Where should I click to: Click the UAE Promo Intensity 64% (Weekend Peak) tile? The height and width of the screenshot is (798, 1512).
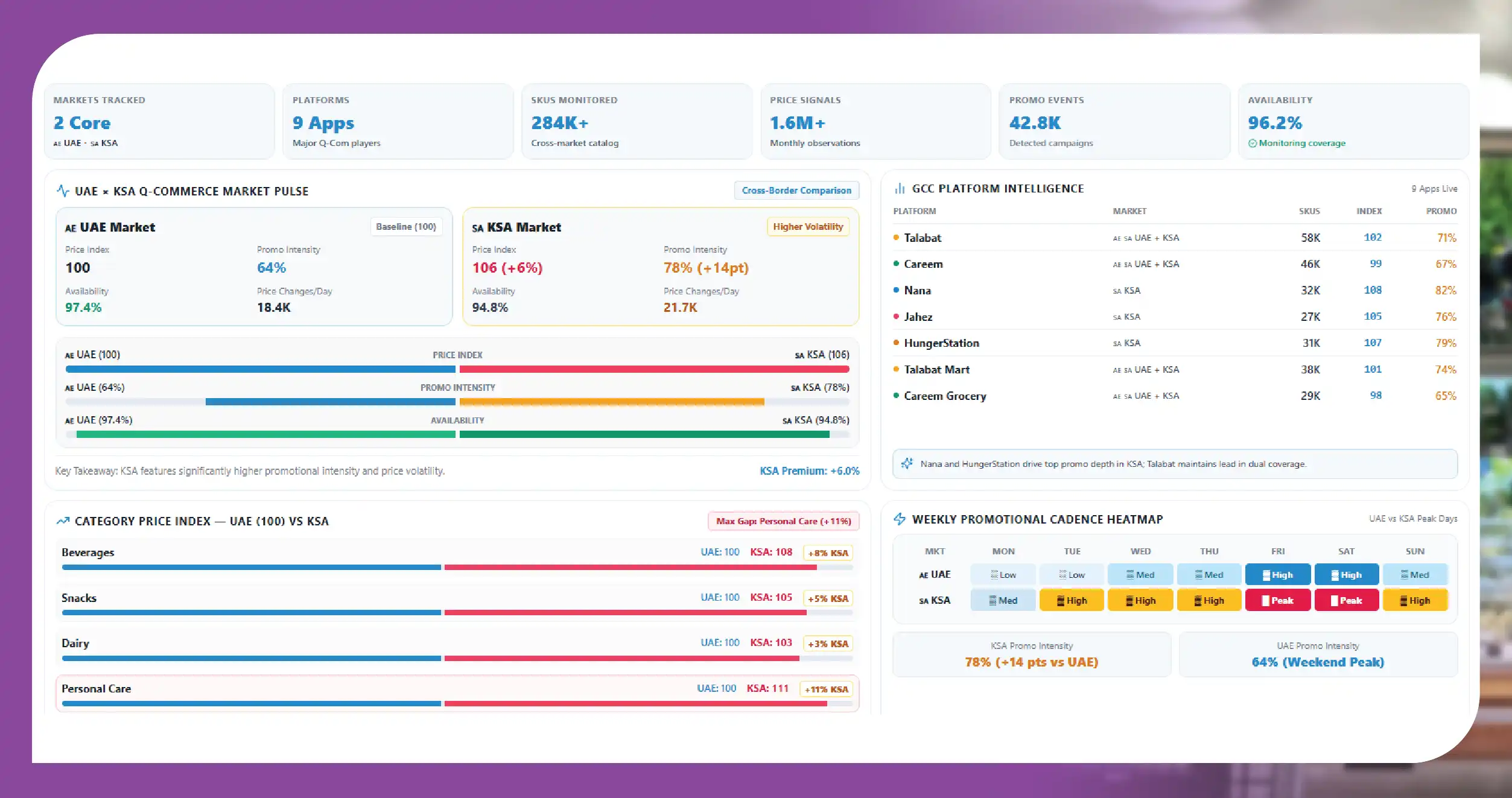pos(1318,654)
